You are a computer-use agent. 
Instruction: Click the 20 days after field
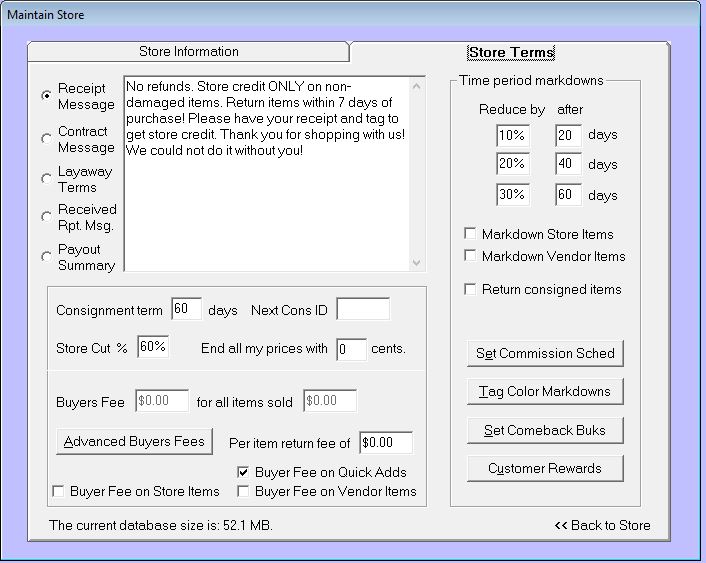click(568, 136)
